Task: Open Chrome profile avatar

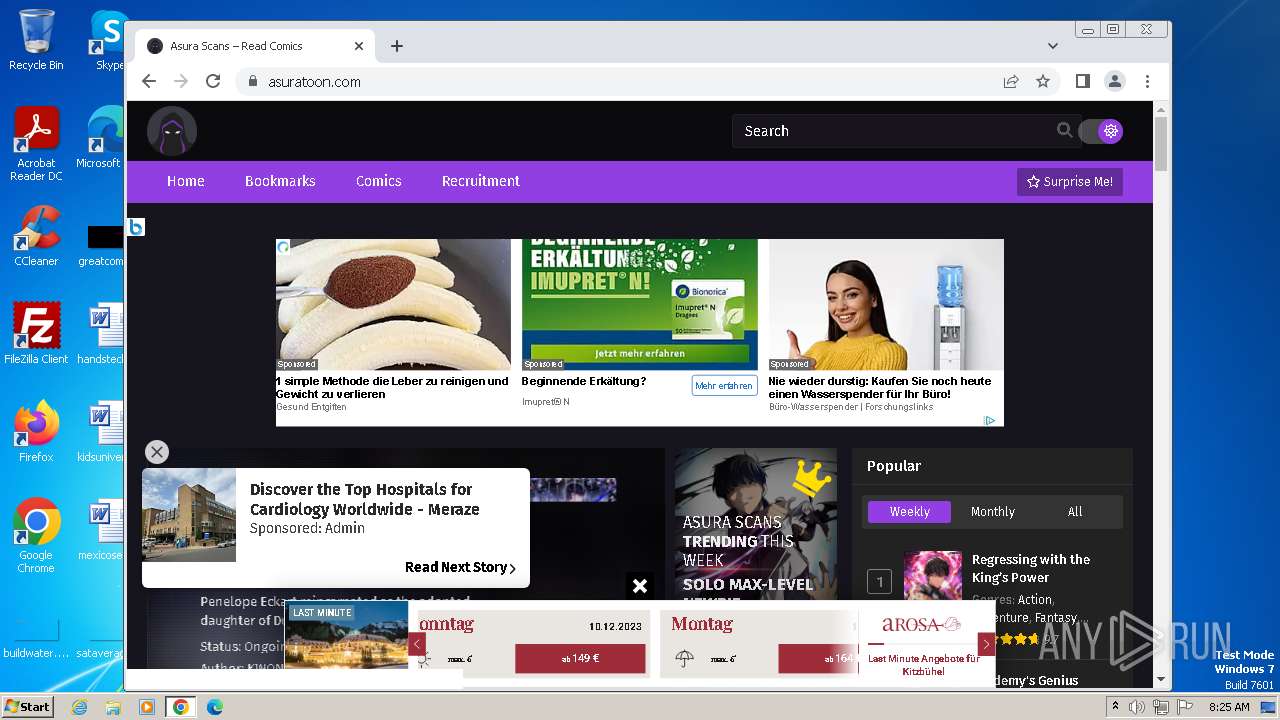Action: point(1114,81)
